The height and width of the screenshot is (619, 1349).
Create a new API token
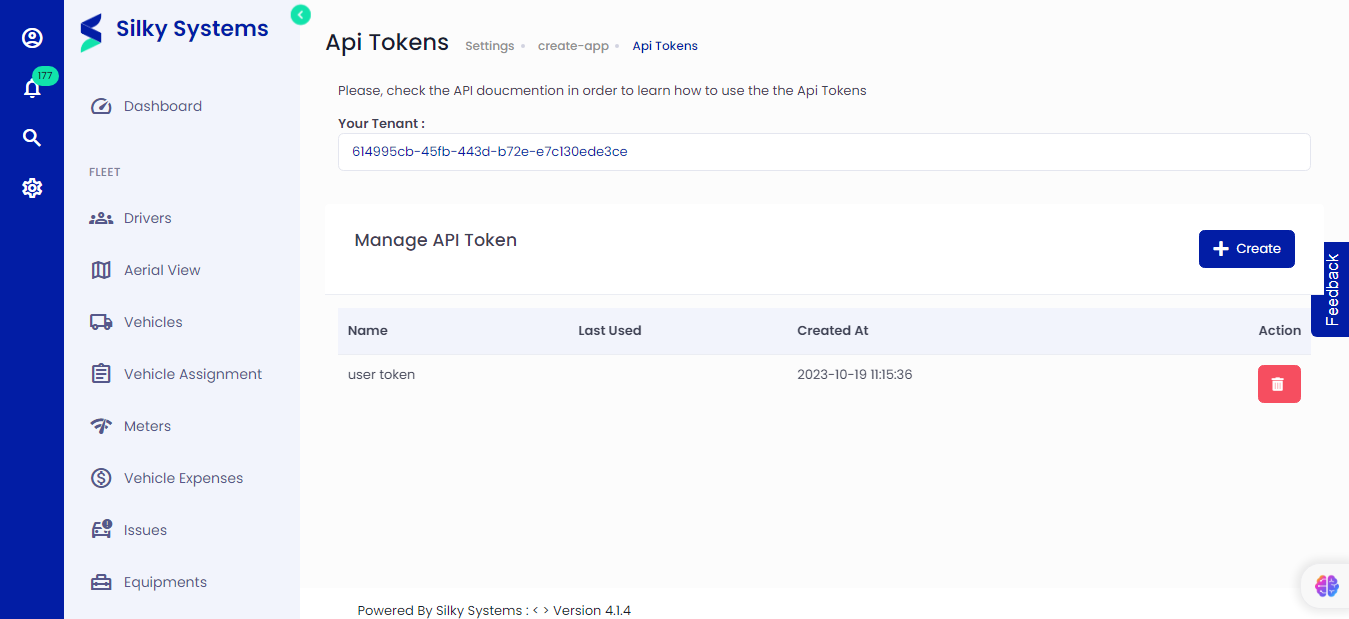[x=1246, y=248]
